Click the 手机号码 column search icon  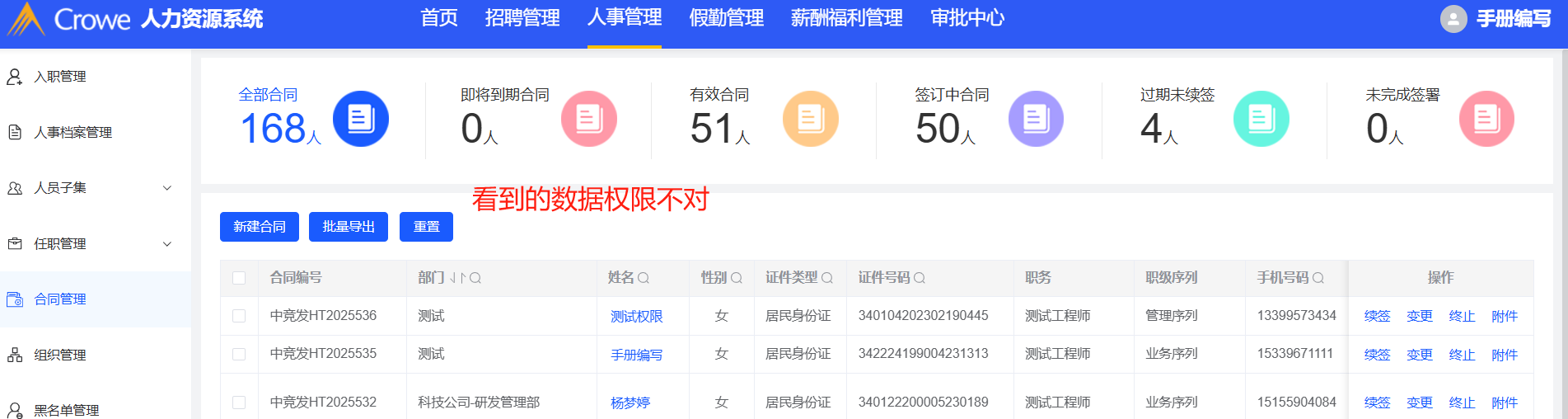coord(1318,278)
